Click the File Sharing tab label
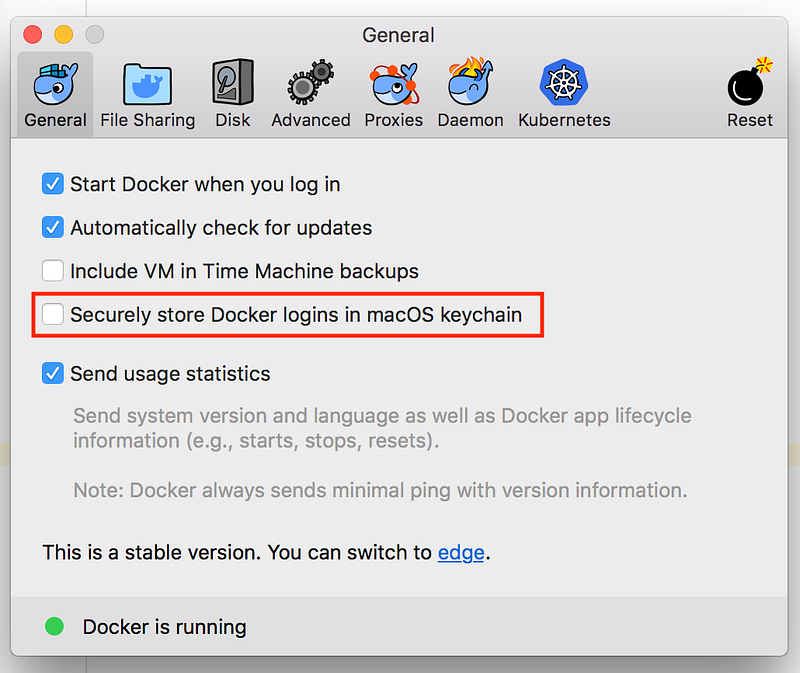Screen dimensions: 800x673 point(147,120)
